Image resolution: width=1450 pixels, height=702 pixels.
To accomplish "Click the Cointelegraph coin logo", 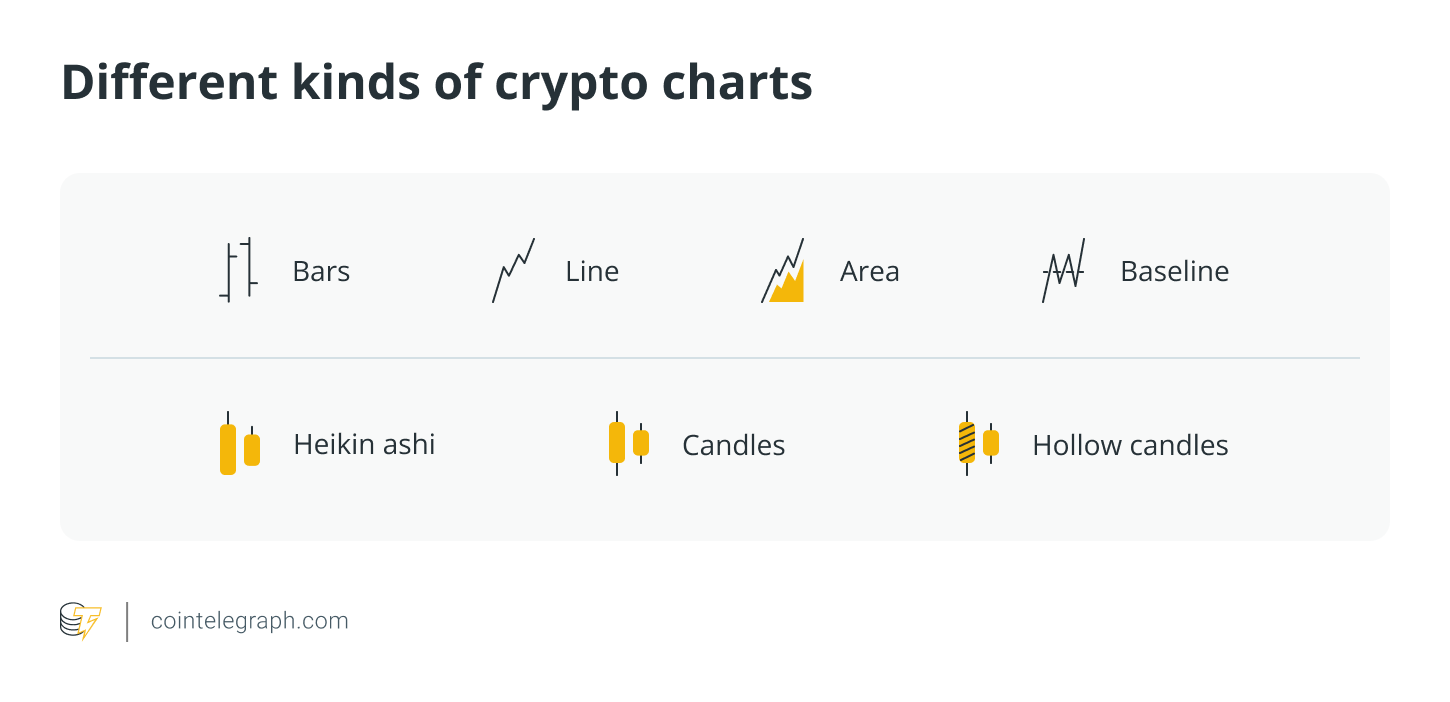I will [x=80, y=621].
